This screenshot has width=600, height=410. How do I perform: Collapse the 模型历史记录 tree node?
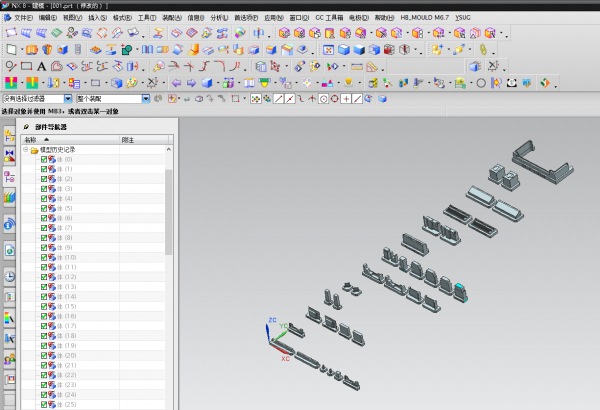tap(27, 150)
